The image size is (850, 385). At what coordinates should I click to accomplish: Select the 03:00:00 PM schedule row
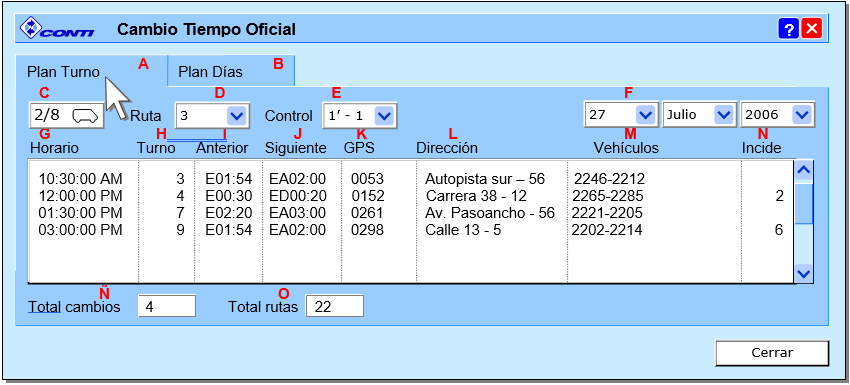click(411, 230)
